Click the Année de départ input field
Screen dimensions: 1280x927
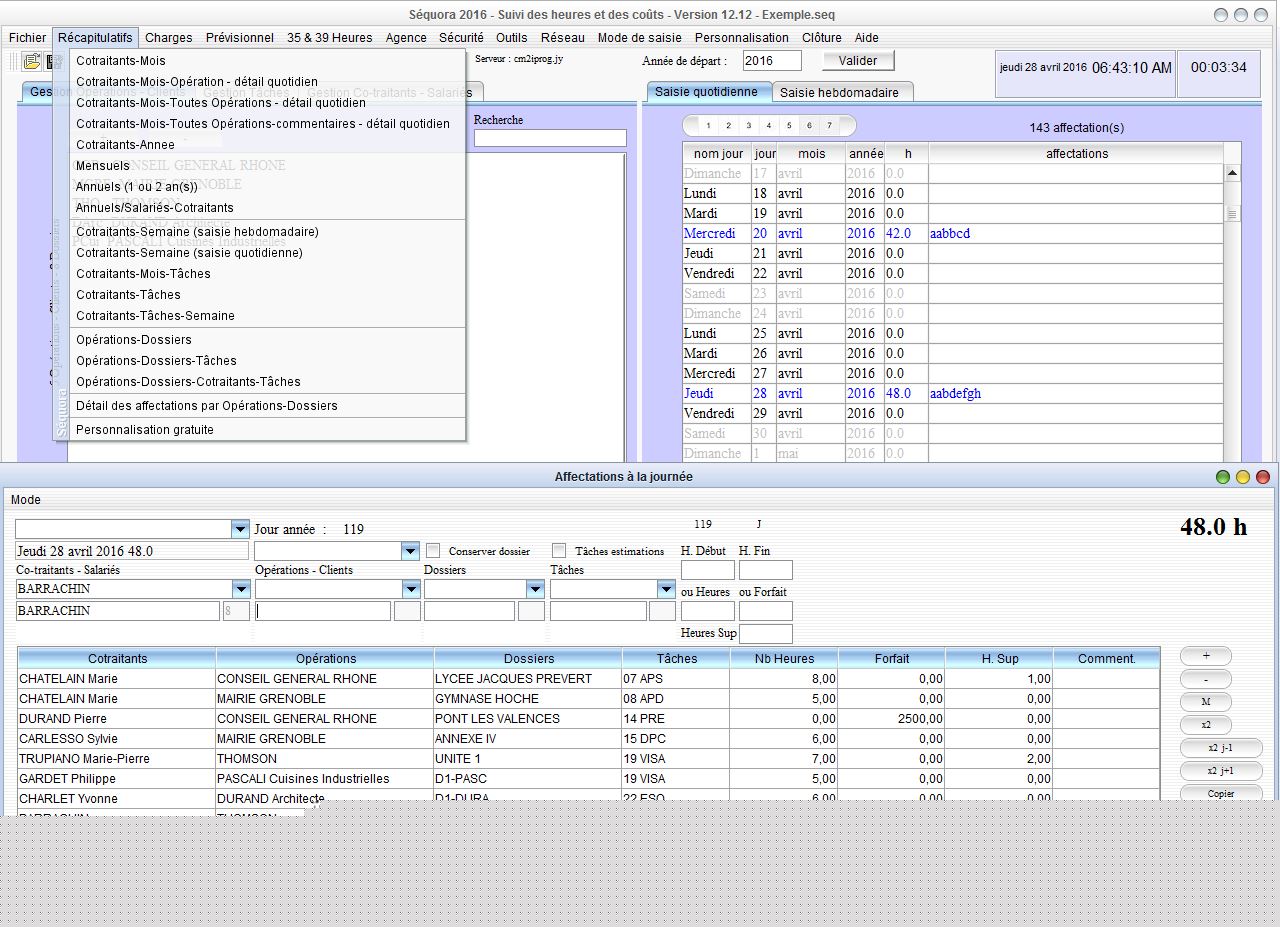[771, 61]
